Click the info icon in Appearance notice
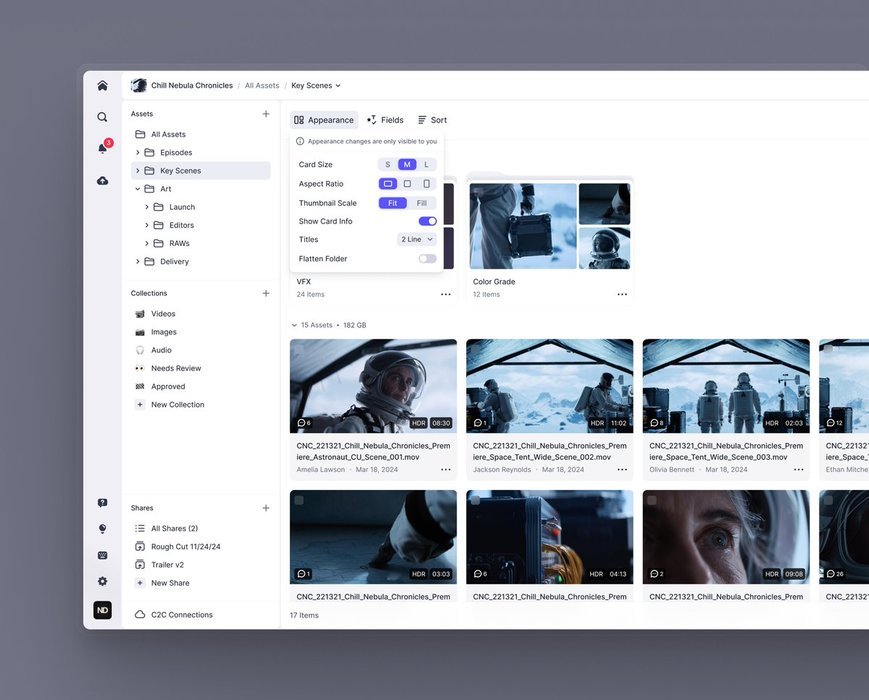Viewport: 869px width, 700px height. pos(300,141)
